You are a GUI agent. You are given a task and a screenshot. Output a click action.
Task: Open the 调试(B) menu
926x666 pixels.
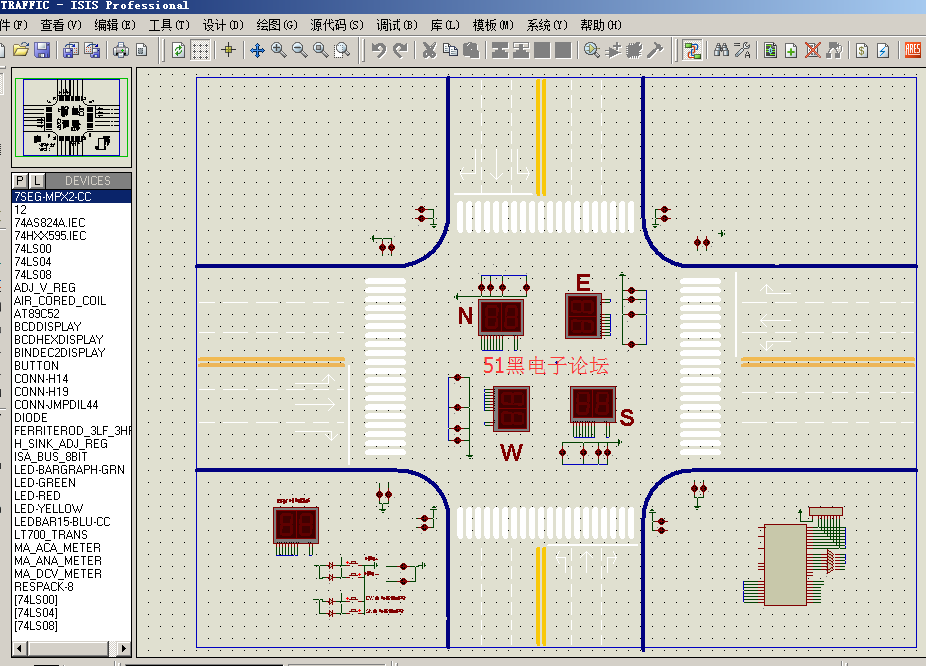tap(397, 25)
